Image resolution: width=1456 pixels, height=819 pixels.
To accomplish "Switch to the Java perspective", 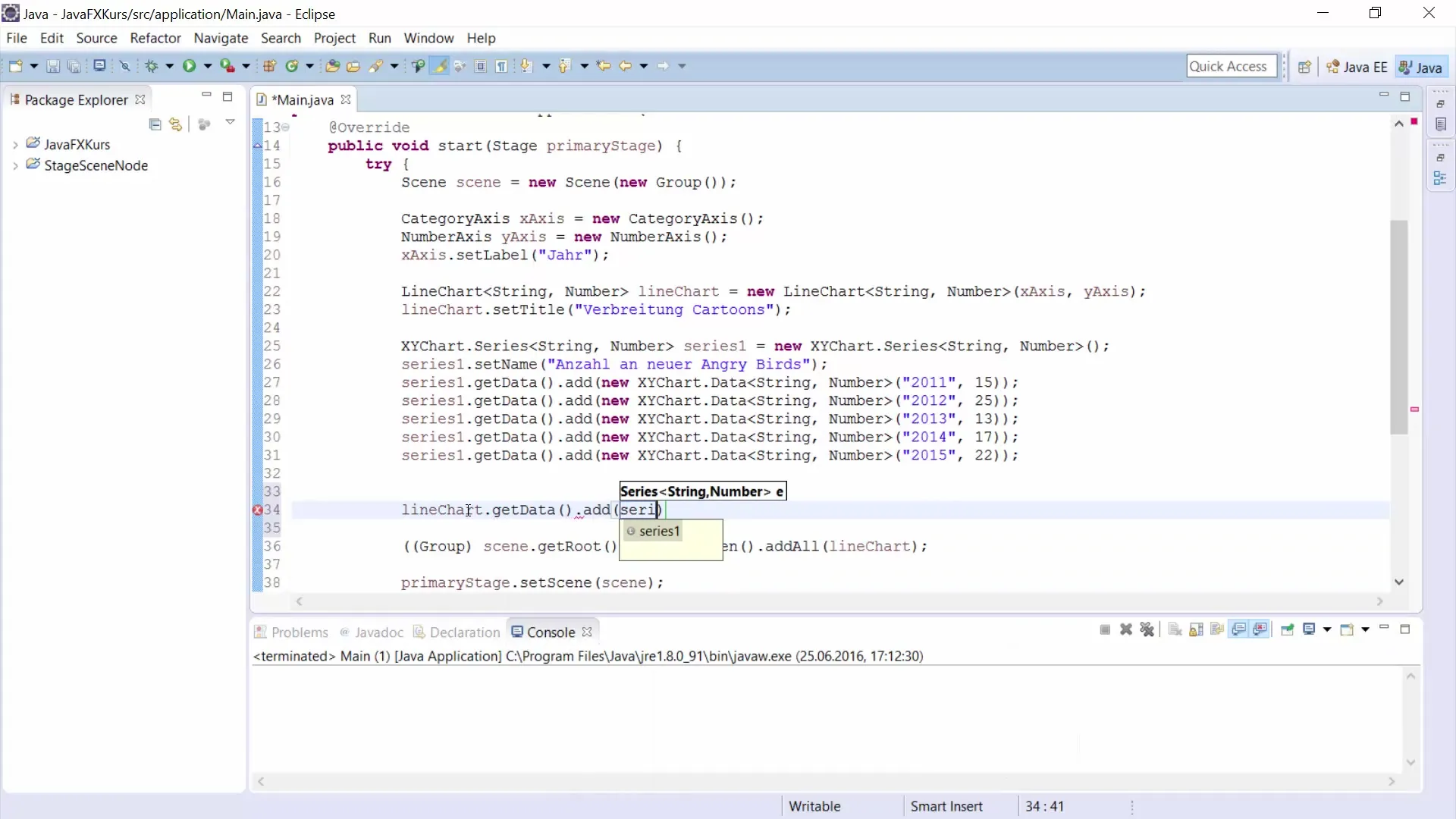I will (x=1421, y=67).
